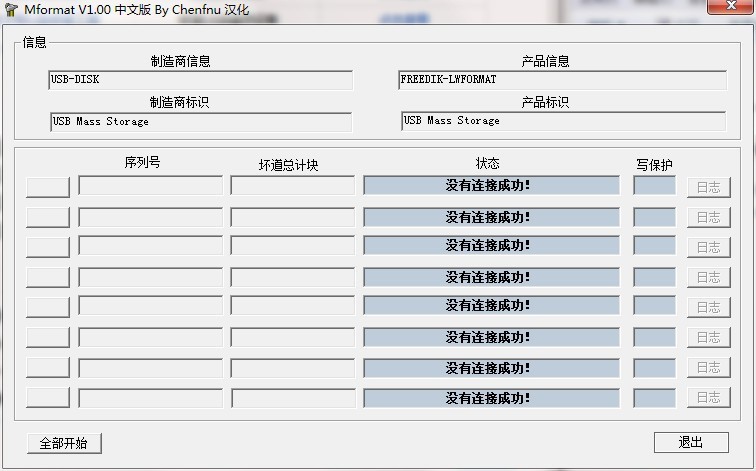
Task: Click the 写保护 indicator in the third row
Action: (654, 245)
